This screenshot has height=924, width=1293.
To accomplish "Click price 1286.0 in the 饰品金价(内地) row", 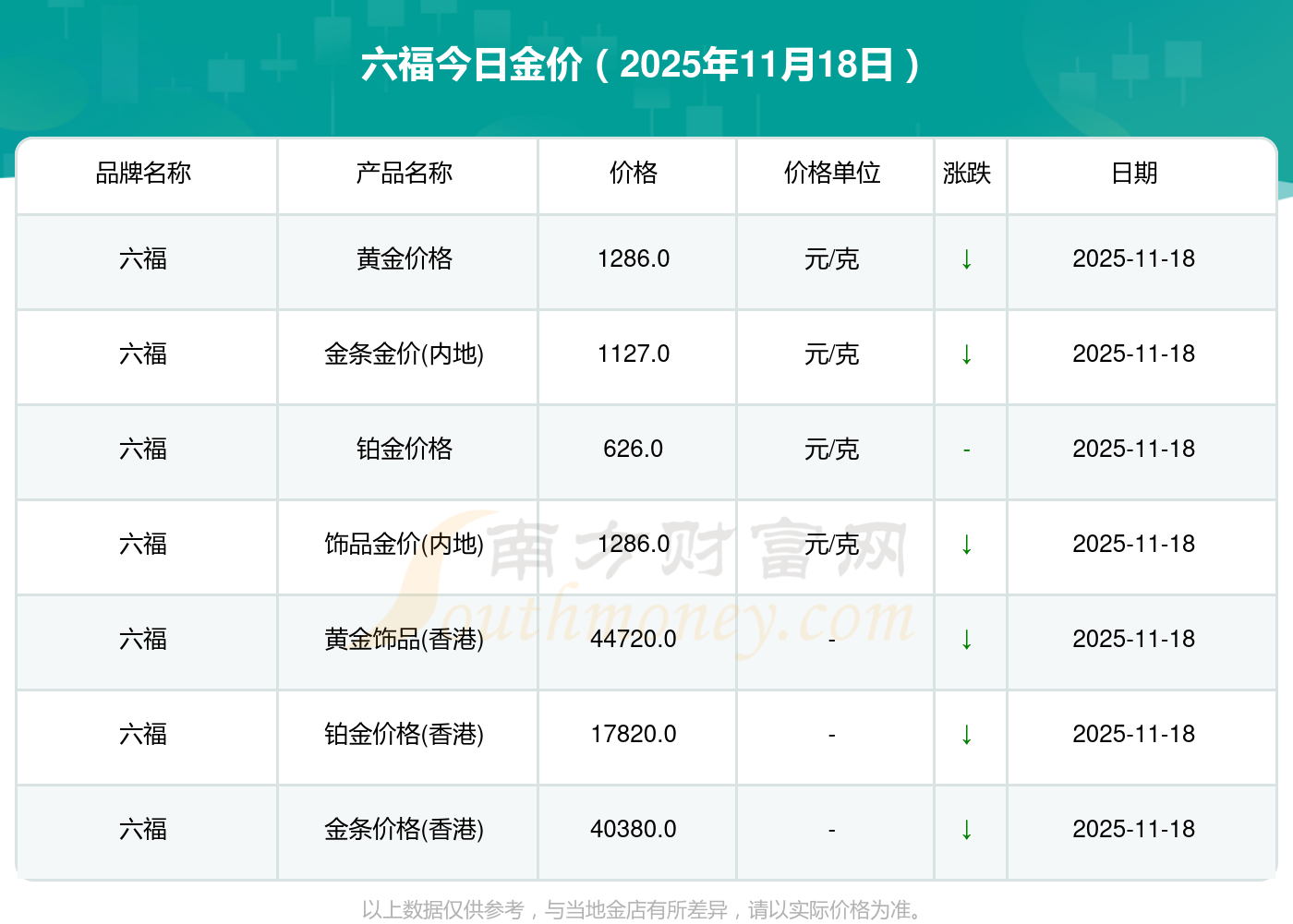I will pos(634,544).
